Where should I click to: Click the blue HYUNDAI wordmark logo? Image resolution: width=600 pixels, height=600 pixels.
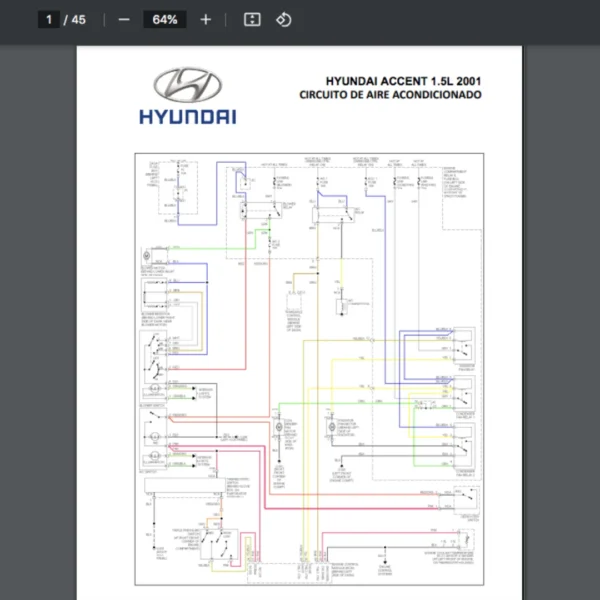click(187, 116)
